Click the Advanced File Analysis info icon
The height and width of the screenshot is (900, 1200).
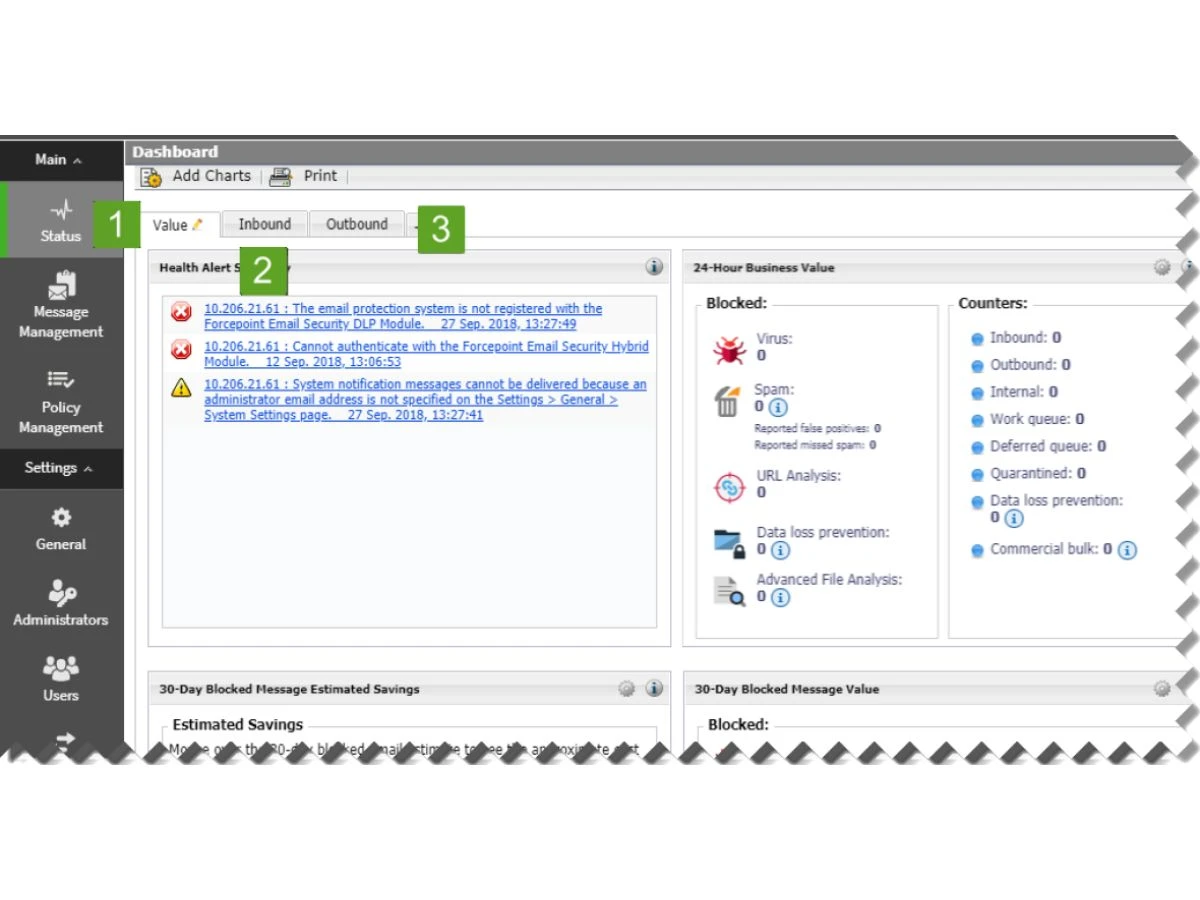780,597
